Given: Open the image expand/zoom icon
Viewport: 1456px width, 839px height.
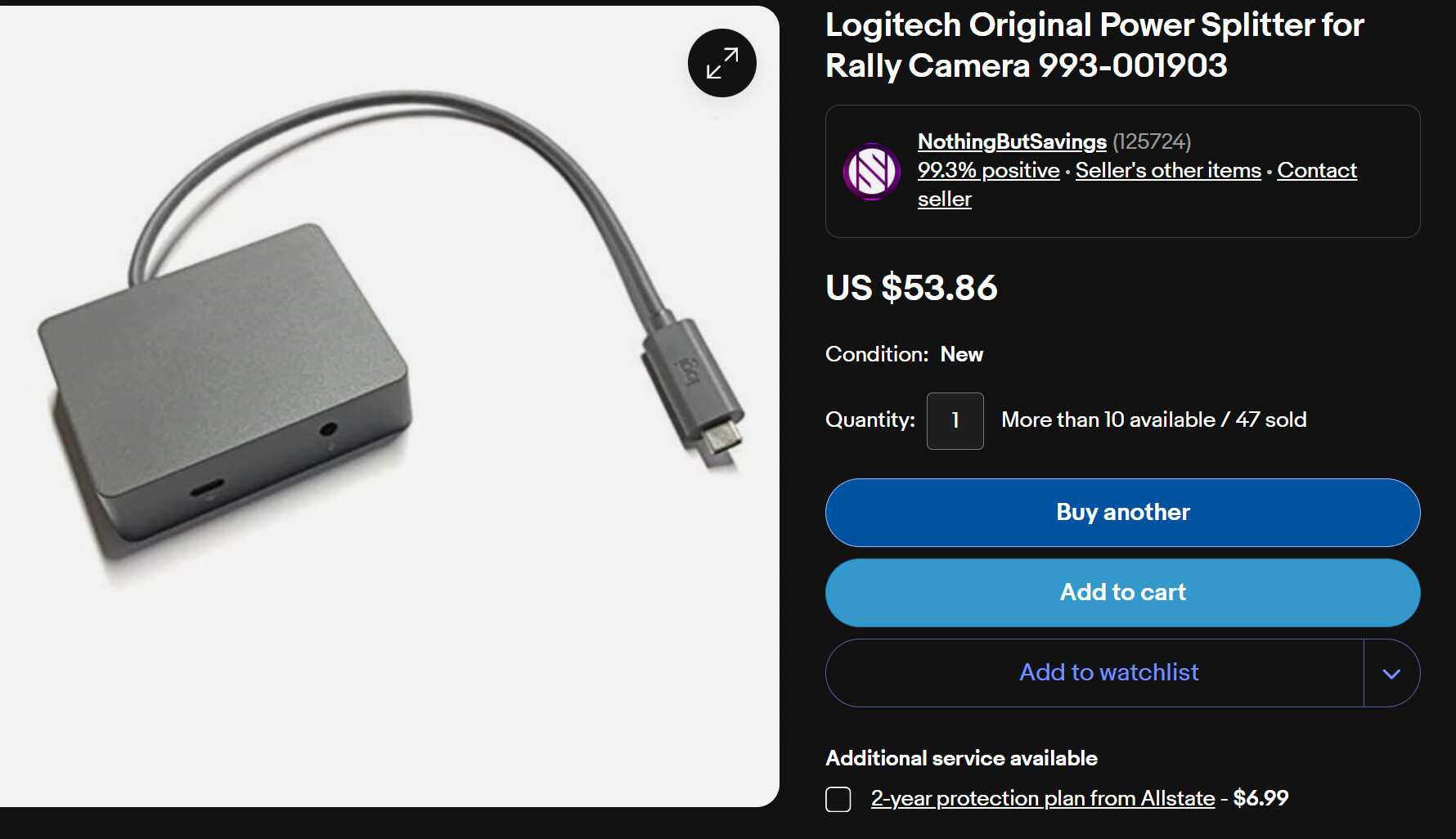Looking at the screenshot, I should tap(721, 62).
